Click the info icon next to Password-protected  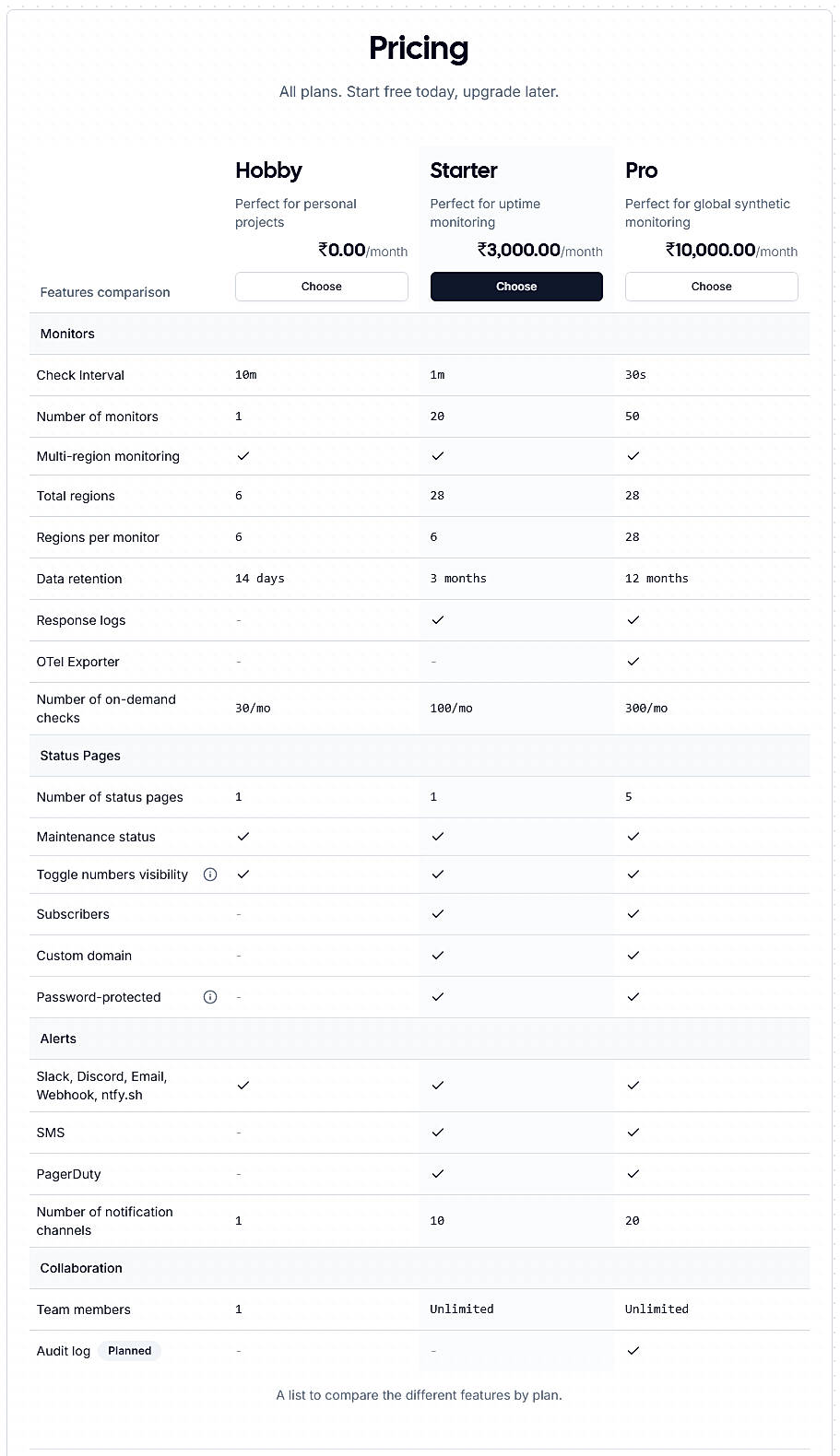[210, 996]
